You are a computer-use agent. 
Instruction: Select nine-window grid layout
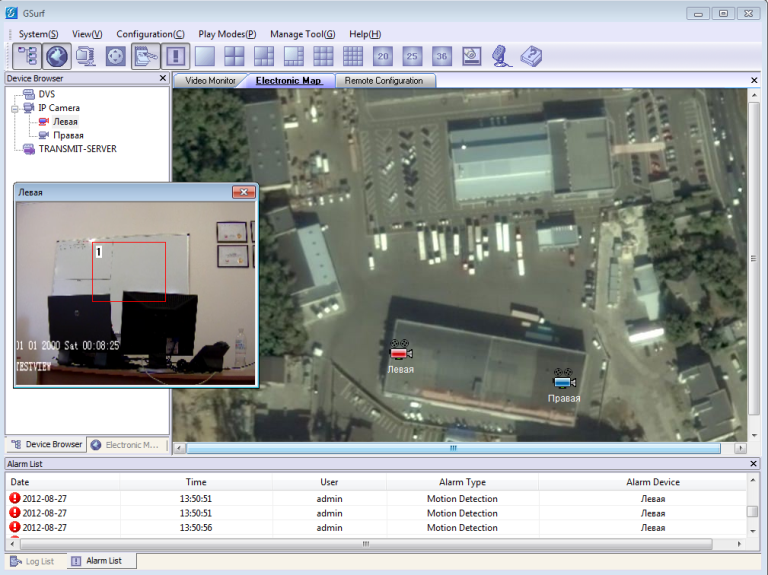coord(323,56)
